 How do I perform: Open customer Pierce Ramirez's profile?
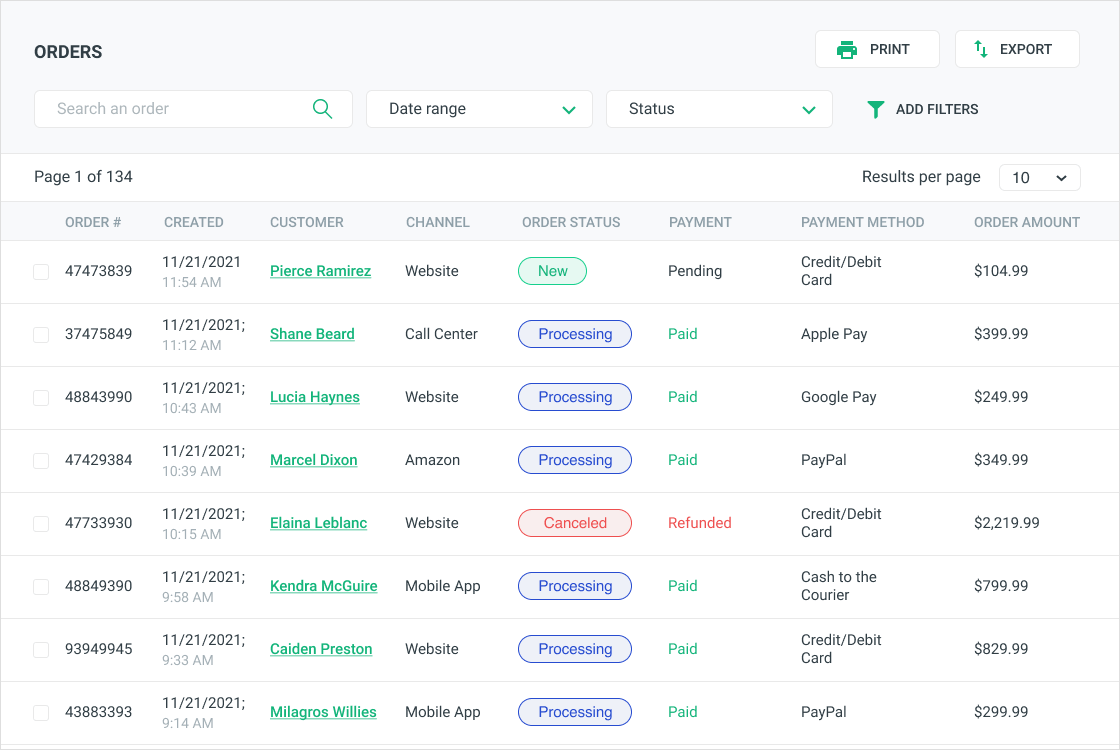coord(320,271)
